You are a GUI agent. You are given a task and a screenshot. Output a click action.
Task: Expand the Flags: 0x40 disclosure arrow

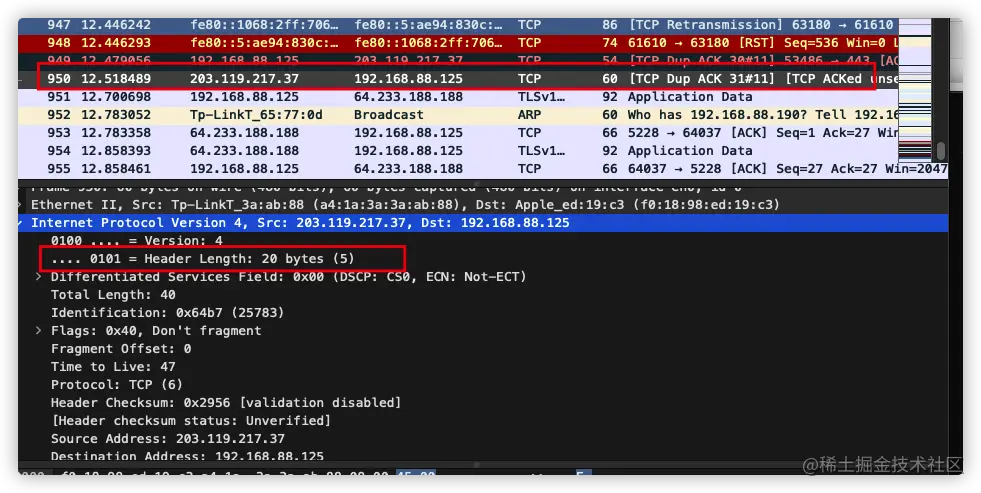[x=39, y=330]
